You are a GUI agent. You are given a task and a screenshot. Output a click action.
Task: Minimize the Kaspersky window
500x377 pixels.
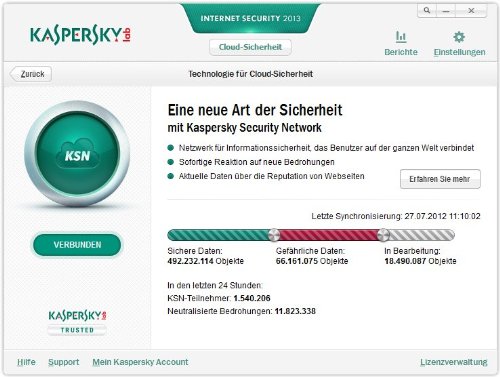[446, 11]
